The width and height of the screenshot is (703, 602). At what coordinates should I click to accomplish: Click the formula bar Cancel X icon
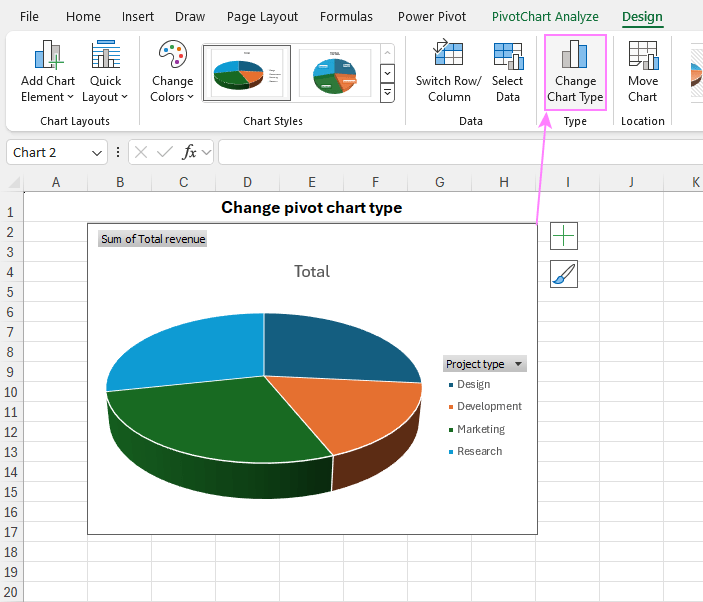[x=141, y=152]
